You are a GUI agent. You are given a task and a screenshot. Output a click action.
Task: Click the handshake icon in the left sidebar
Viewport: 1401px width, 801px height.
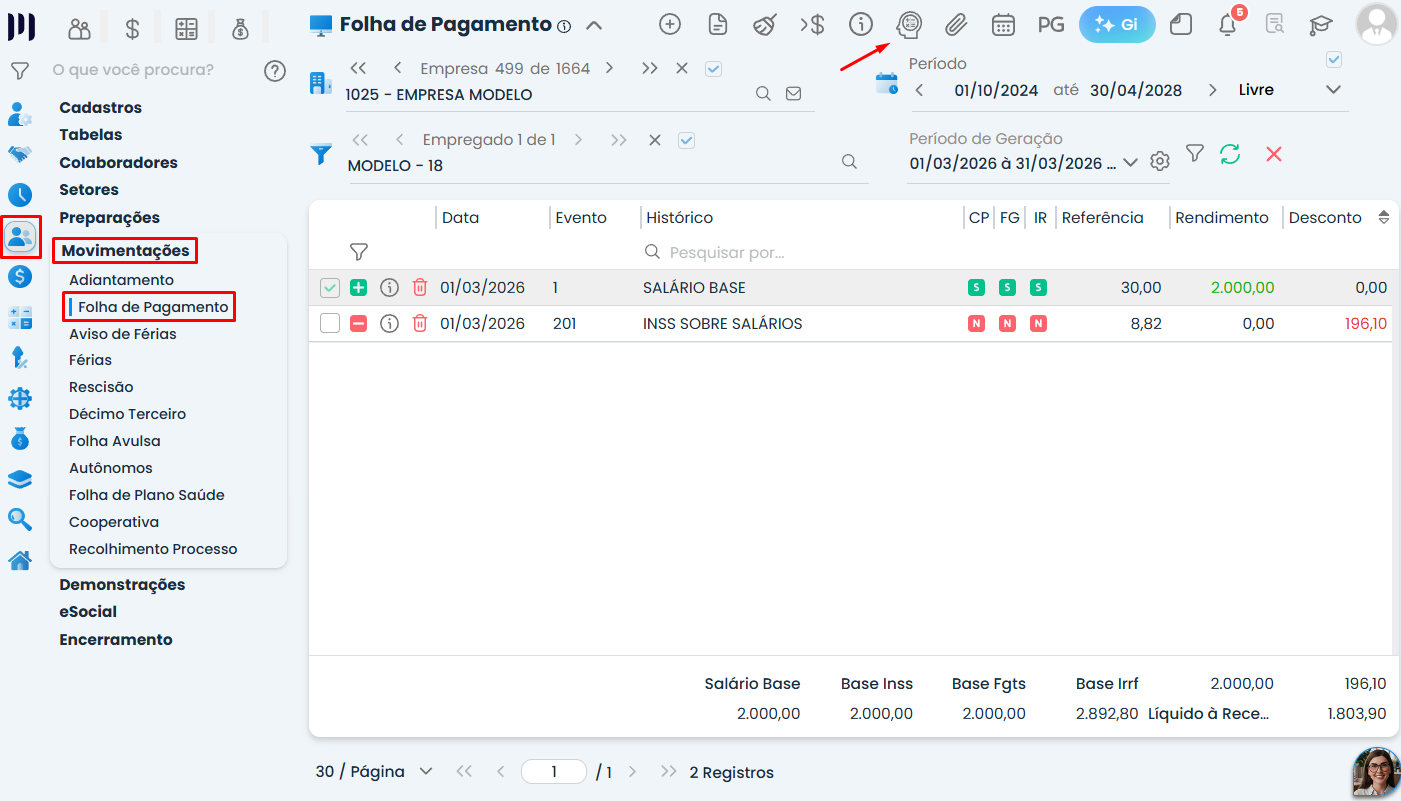click(20, 154)
